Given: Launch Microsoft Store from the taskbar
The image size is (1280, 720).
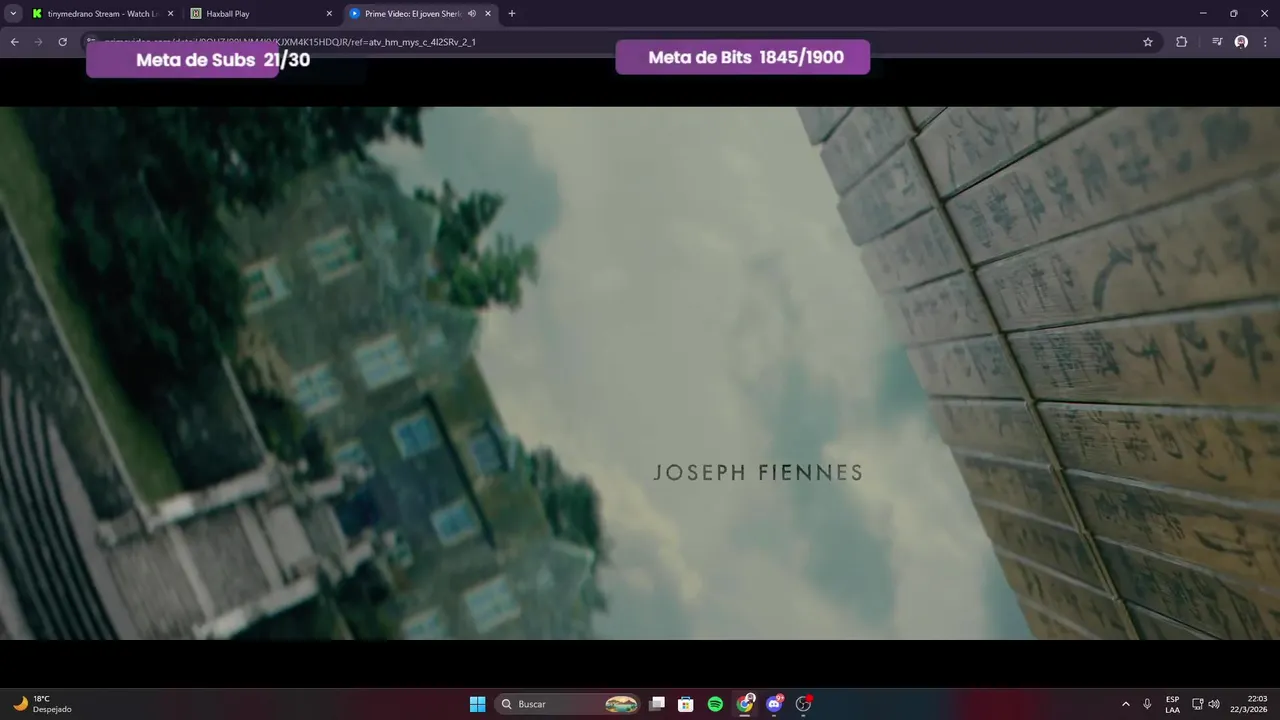Looking at the screenshot, I should click(x=686, y=704).
